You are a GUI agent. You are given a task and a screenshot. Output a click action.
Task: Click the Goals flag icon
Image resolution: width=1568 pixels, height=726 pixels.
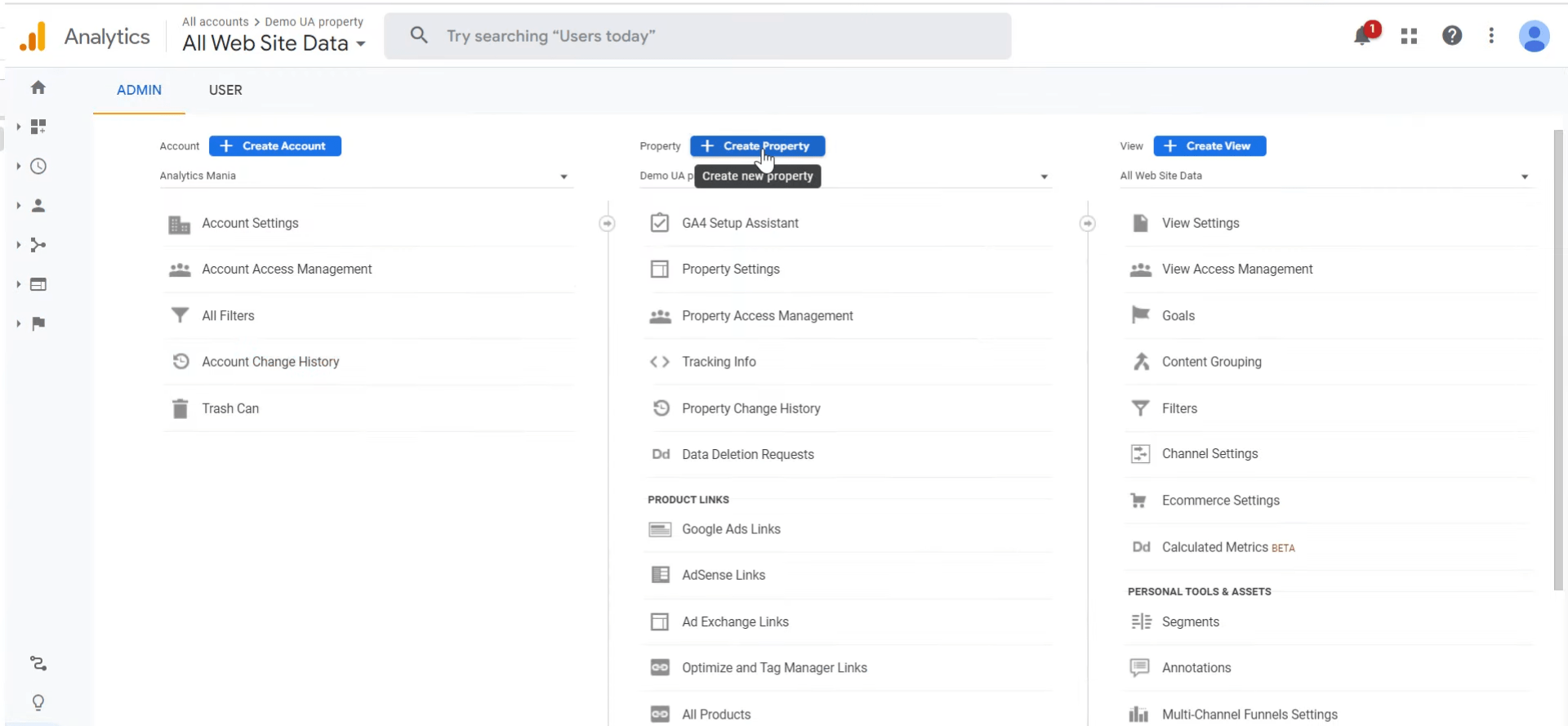pyautogui.click(x=1140, y=315)
